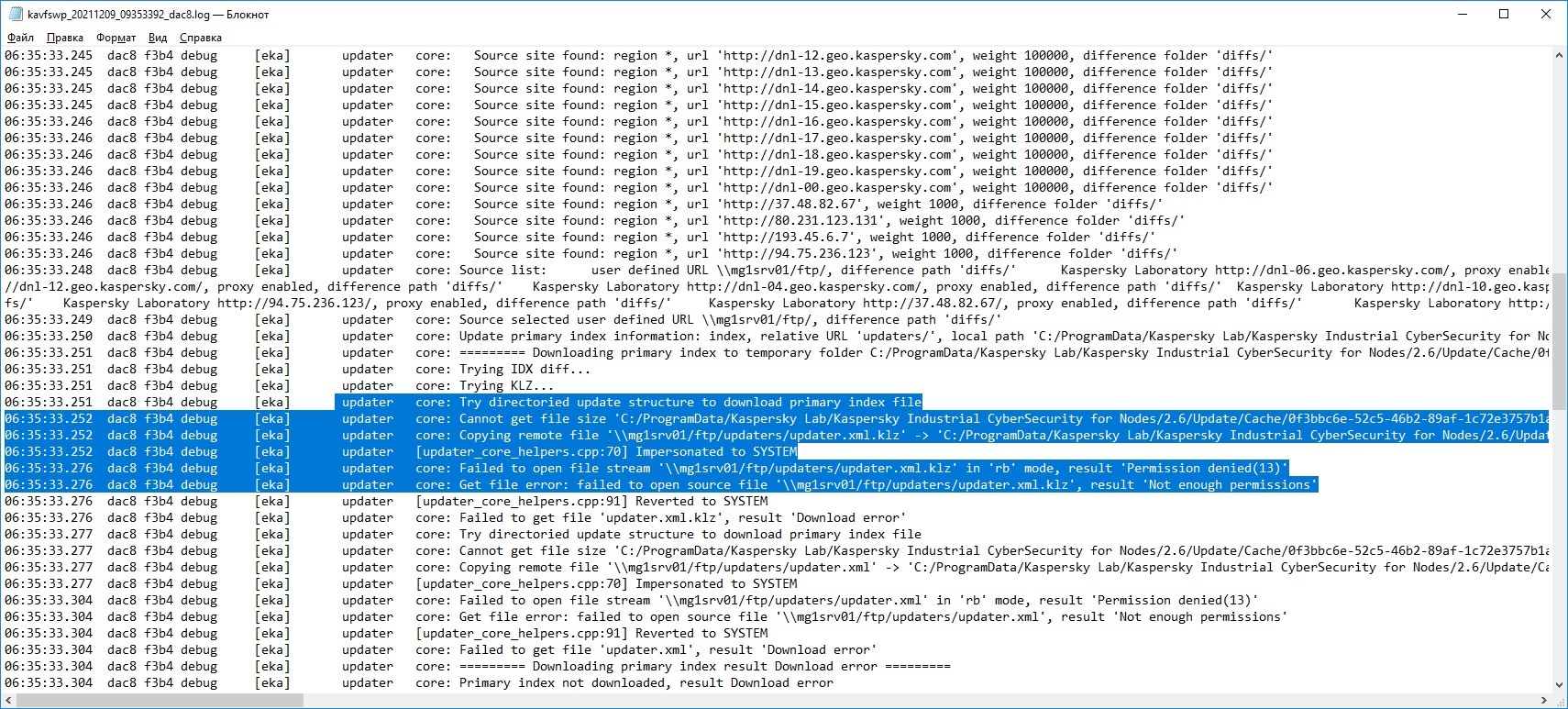Click the URL 'http://dnl-14.geo.kaspersky.com'
Viewport: 1568px width, 709px height.
pos(837,89)
